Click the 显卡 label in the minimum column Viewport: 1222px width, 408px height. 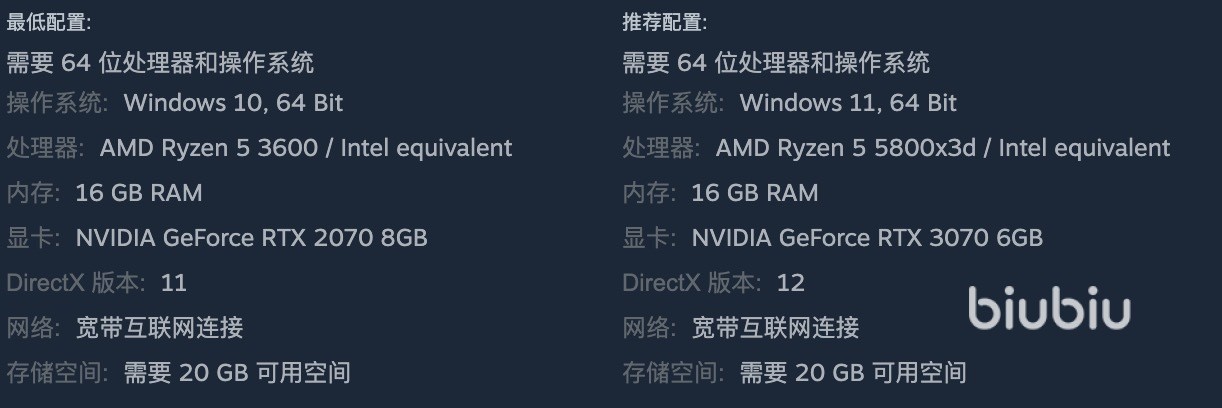point(30,238)
